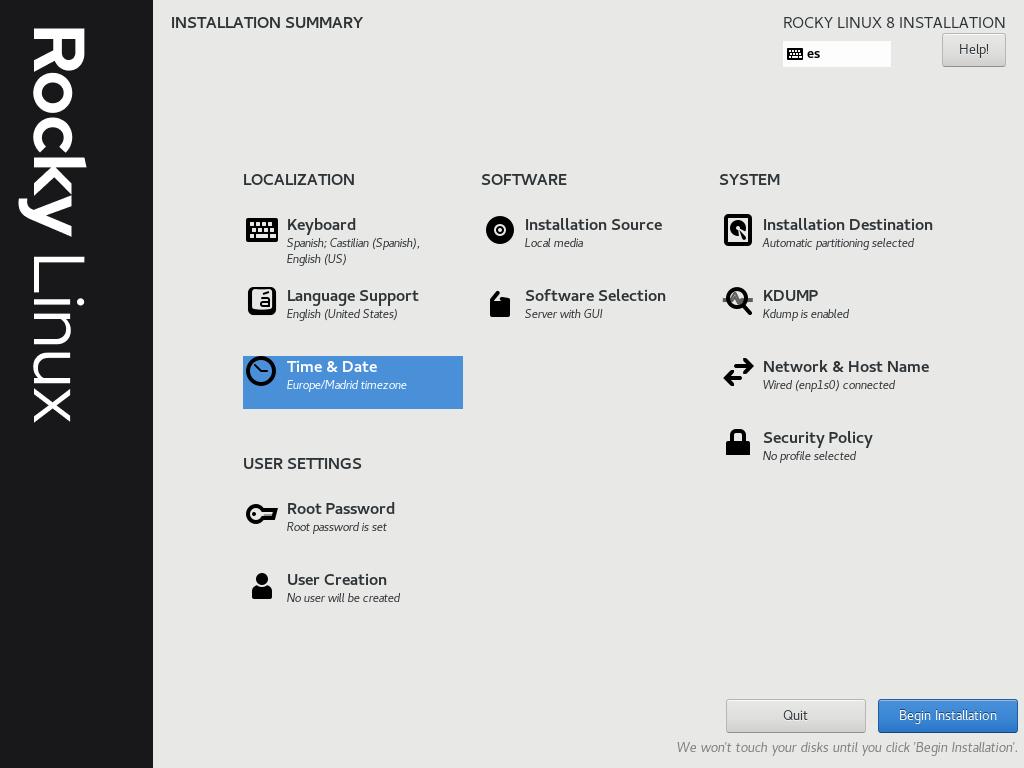Viewport: 1024px width, 768px height.
Task: Switch keyboard layout via 'es' field
Action: point(837,54)
